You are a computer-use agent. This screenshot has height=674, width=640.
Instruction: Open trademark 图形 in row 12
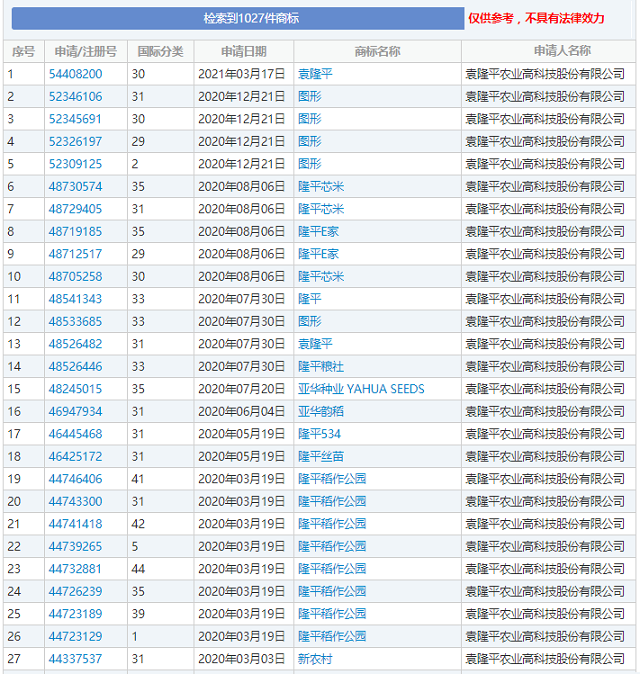(x=309, y=322)
